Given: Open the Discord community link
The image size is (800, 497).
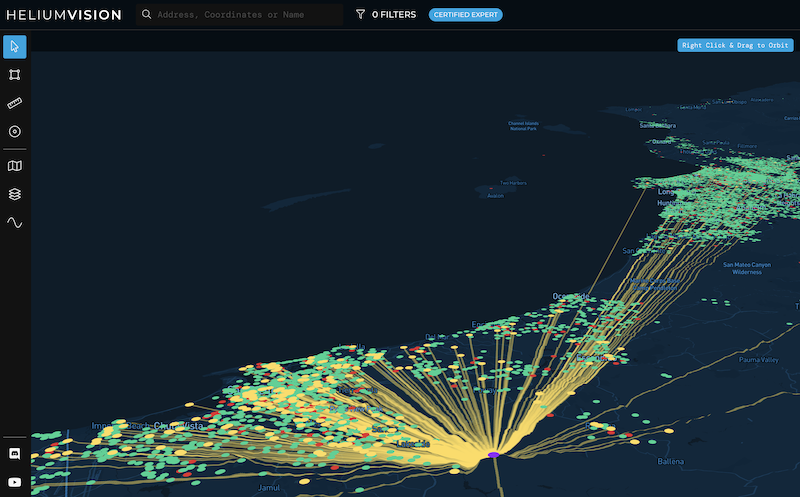Looking at the screenshot, I should tap(15, 454).
